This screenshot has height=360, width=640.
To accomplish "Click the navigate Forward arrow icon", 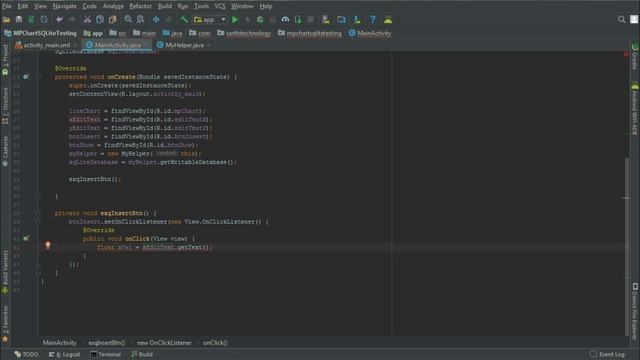I will point(169,20).
